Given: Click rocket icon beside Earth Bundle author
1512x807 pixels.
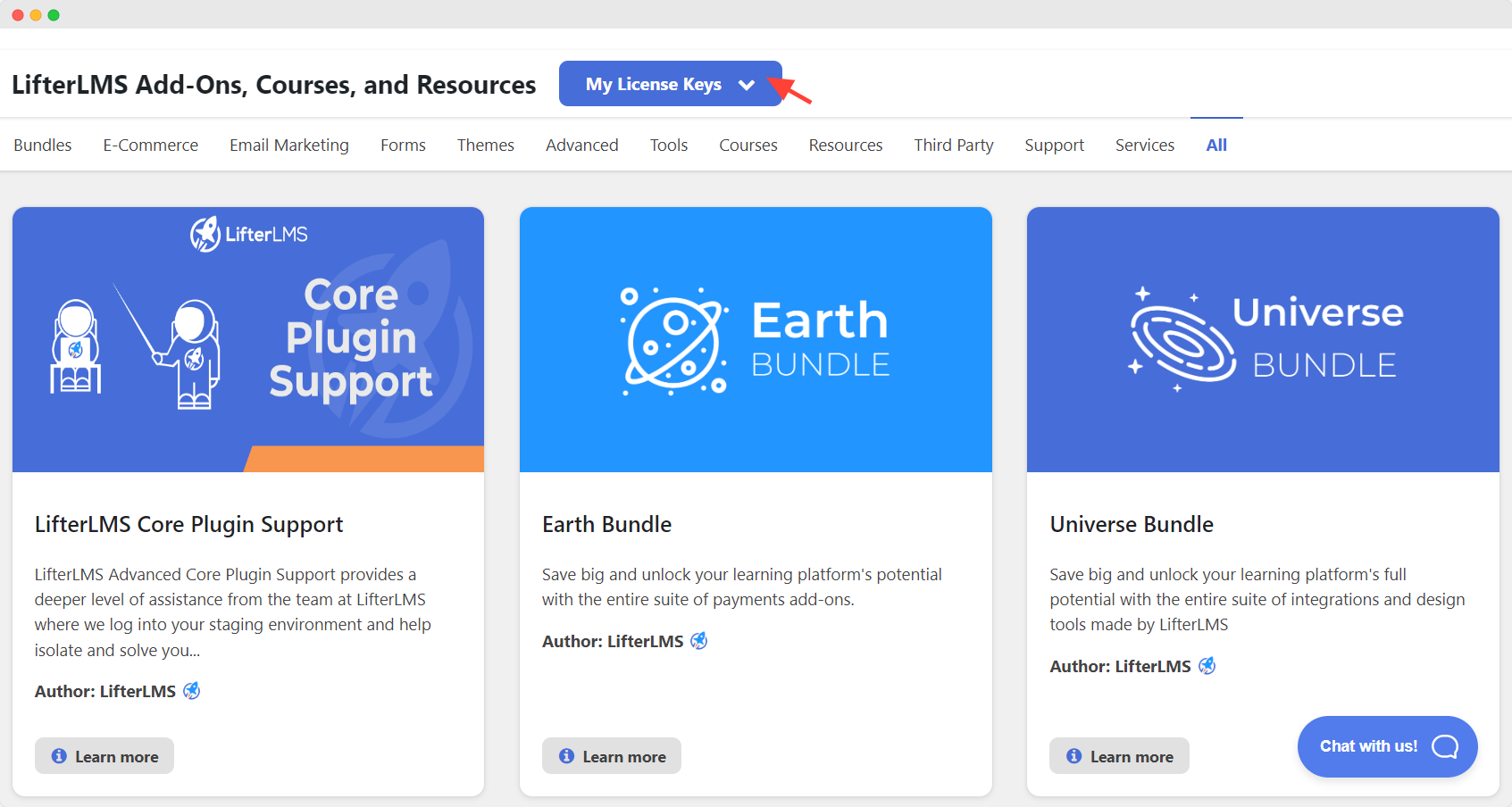Looking at the screenshot, I should (x=699, y=641).
